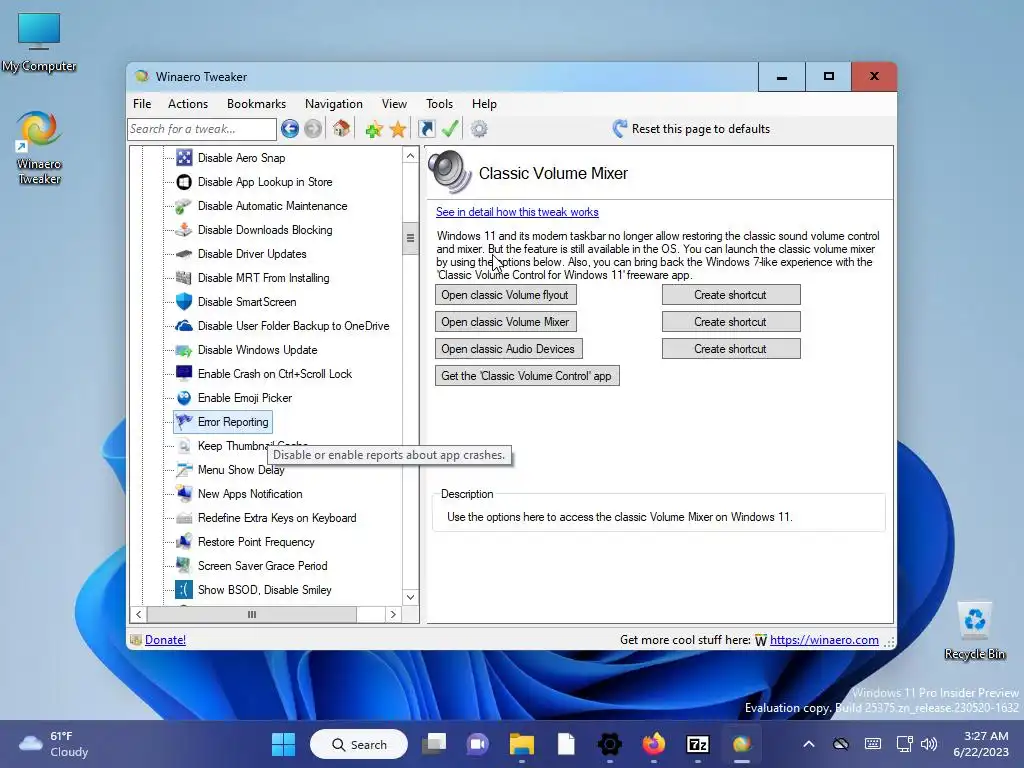This screenshot has width=1024, height=768.
Task: Open the Help menu
Action: click(x=484, y=104)
